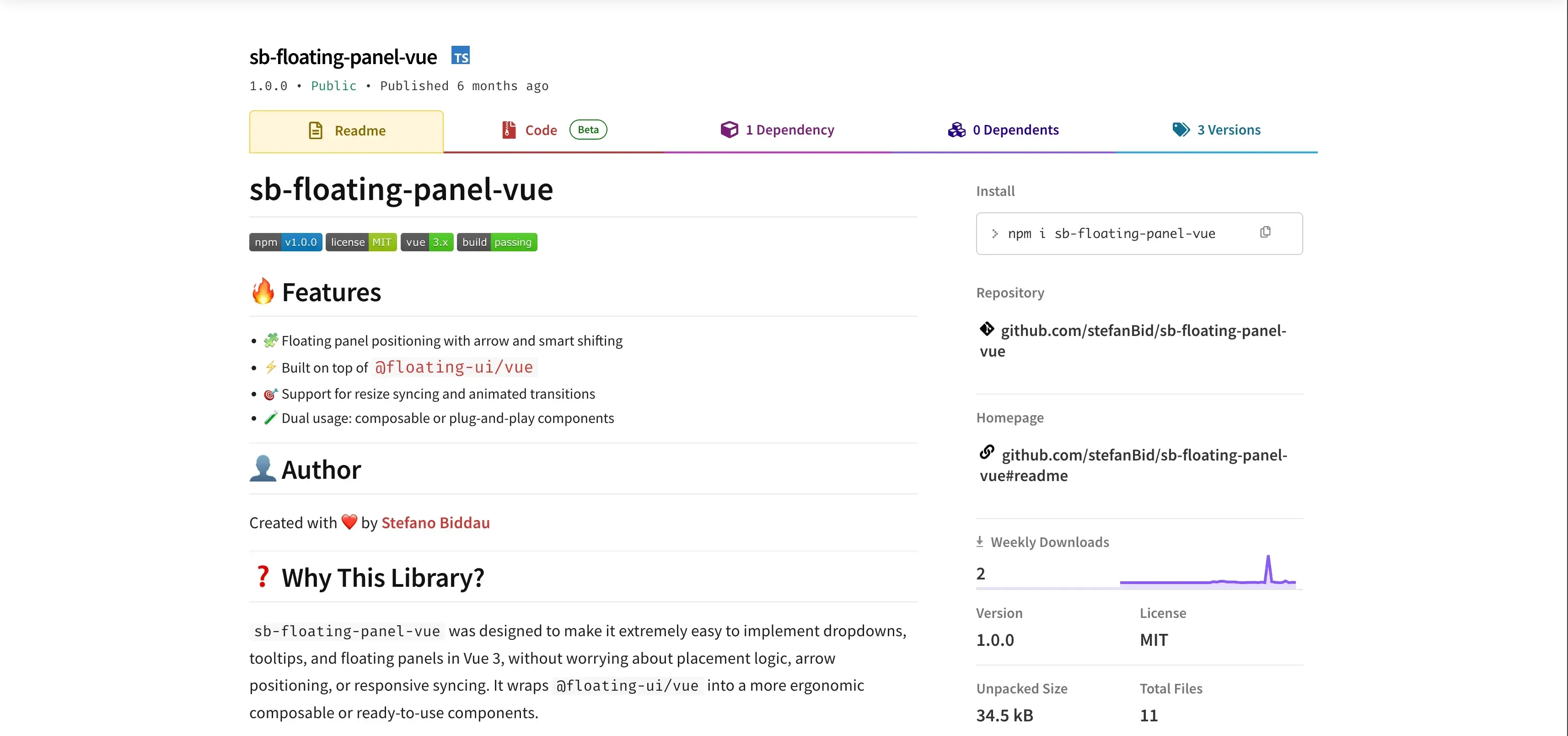Open the 3 Versions tab
This screenshot has height=736, width=1568.
pyautogui.click(x=1217, y=130)
